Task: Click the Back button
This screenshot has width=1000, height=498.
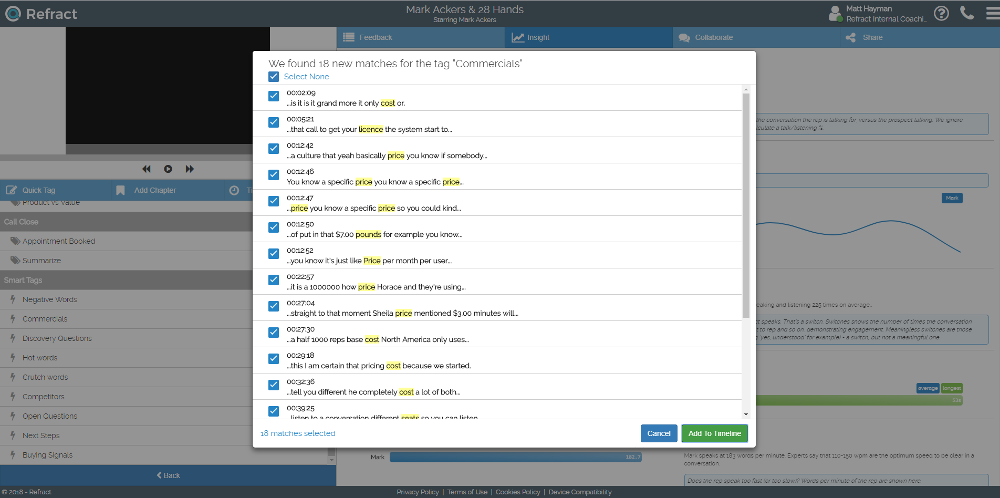Action: coord(168,475)
